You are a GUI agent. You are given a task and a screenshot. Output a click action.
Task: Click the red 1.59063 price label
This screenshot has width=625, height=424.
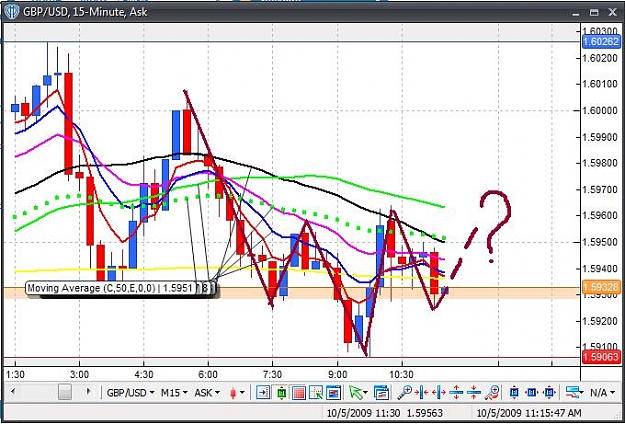[x=601, y=357]
